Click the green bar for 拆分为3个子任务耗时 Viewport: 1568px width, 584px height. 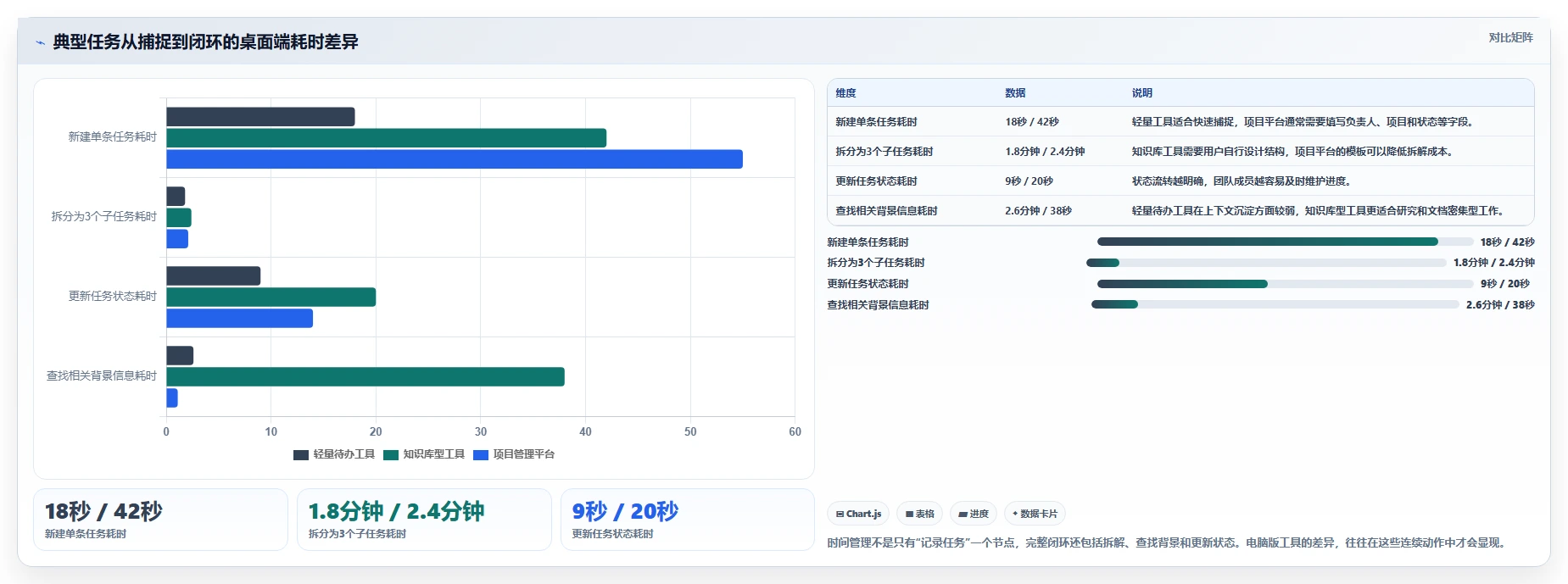(x=179, y=218)
